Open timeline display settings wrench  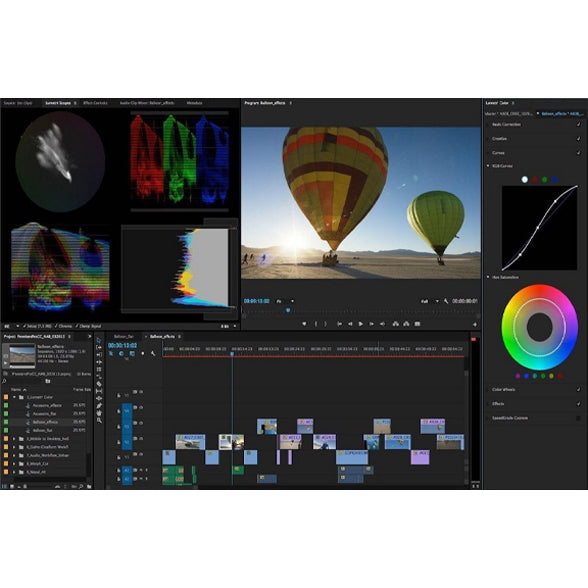153,354
